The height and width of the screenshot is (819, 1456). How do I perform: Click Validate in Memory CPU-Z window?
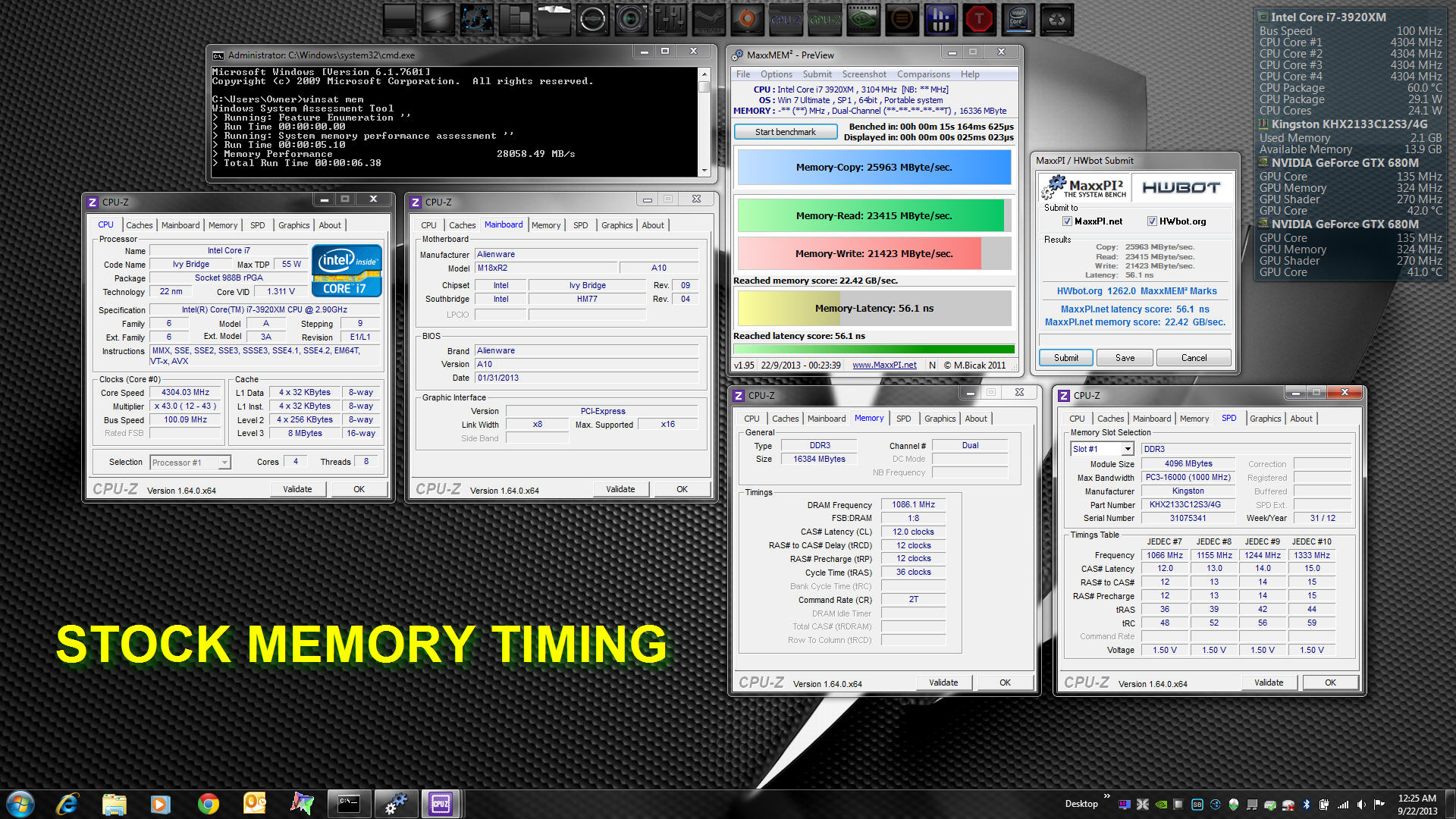(943, 682)
